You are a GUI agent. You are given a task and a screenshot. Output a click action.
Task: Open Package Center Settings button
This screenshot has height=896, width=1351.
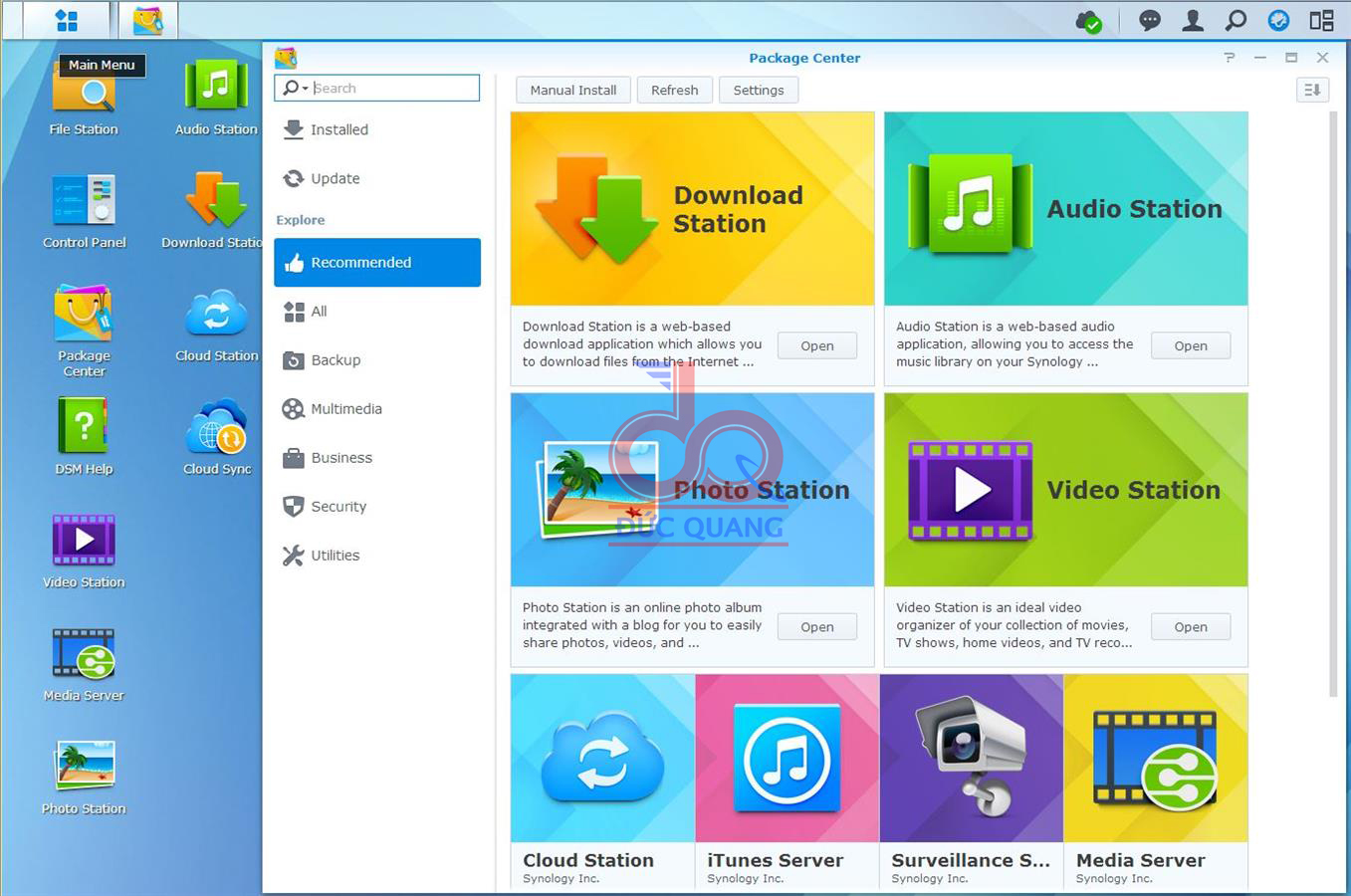759,90
